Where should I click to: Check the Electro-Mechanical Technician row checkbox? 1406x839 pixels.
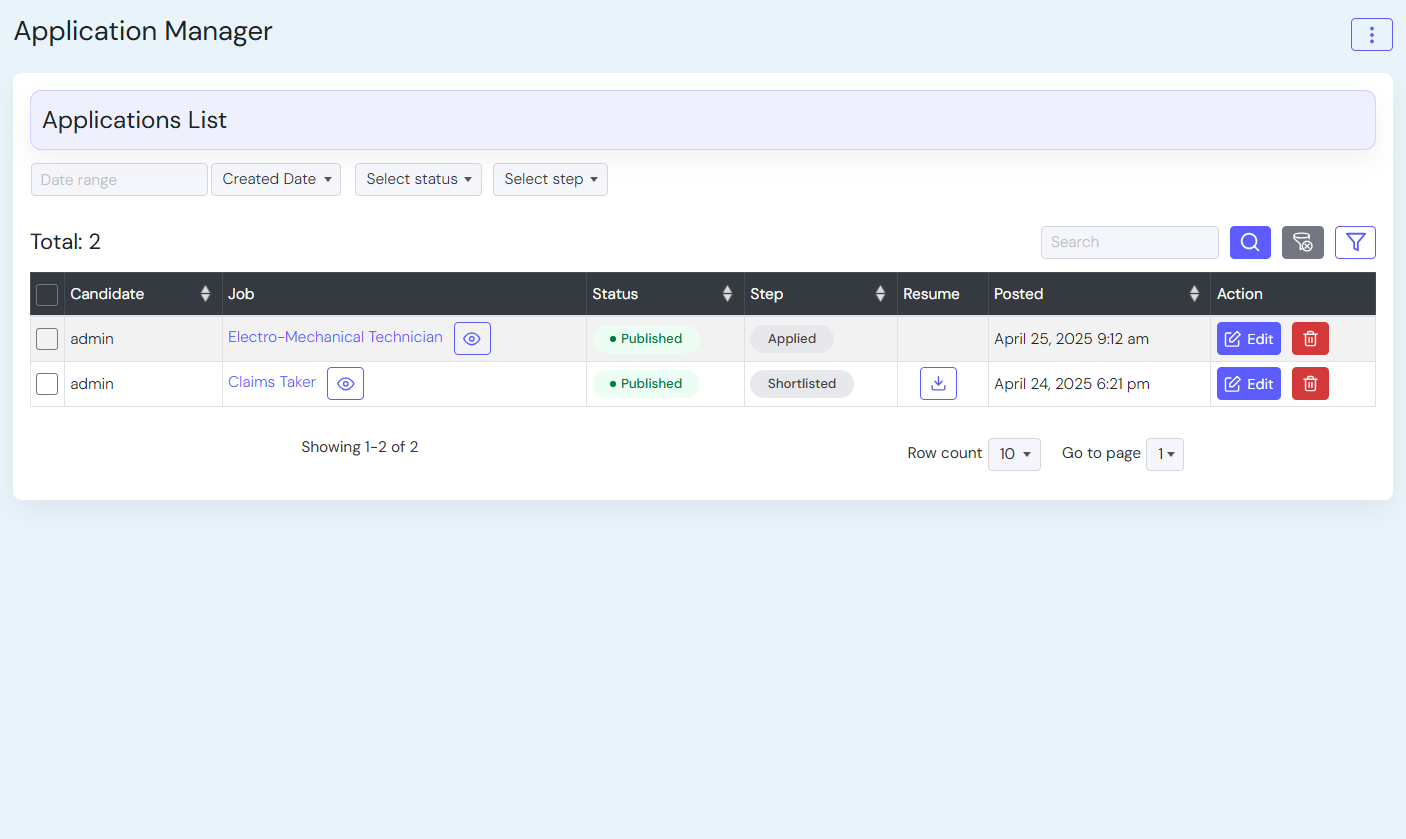pyautogui.click(x=47, y=339)
